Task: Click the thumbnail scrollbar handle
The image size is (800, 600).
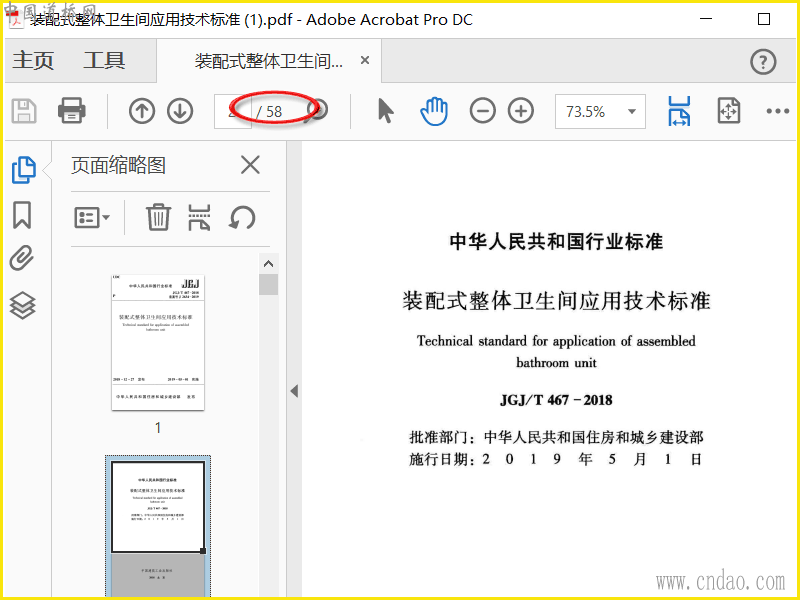Action: tap(268, 285)
